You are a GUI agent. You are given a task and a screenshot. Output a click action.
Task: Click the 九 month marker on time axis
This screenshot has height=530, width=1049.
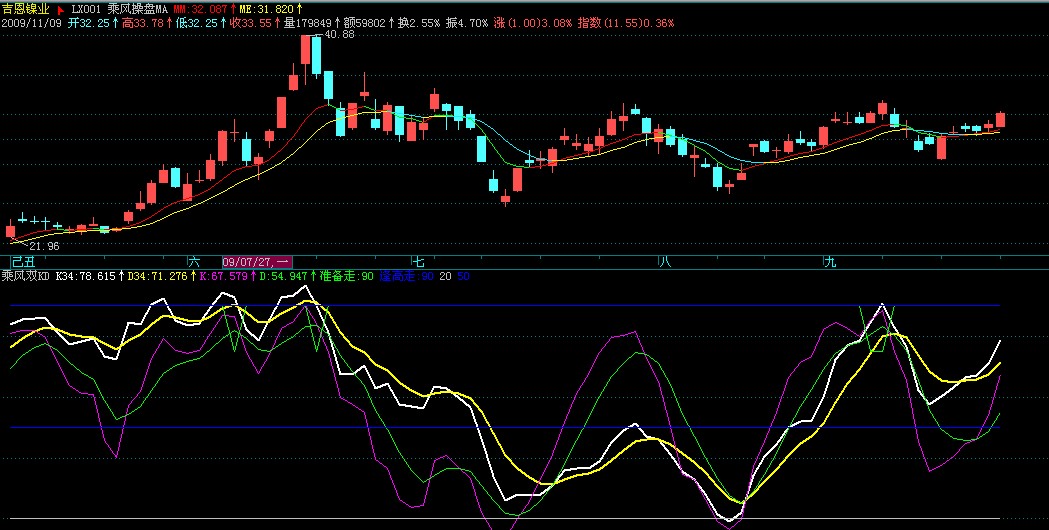[829, 261]
